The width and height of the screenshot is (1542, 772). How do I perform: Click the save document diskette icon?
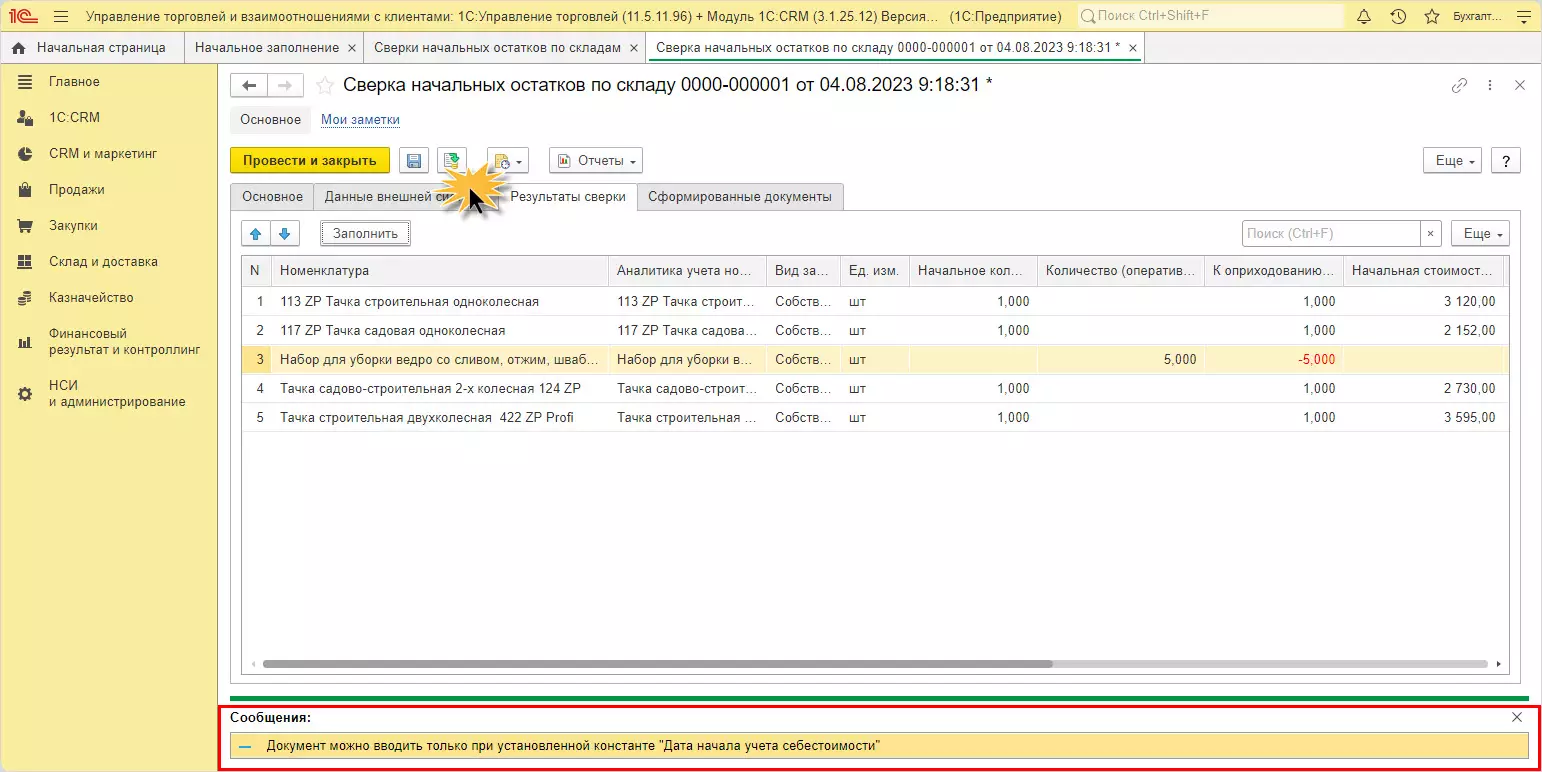click(414, 161)
